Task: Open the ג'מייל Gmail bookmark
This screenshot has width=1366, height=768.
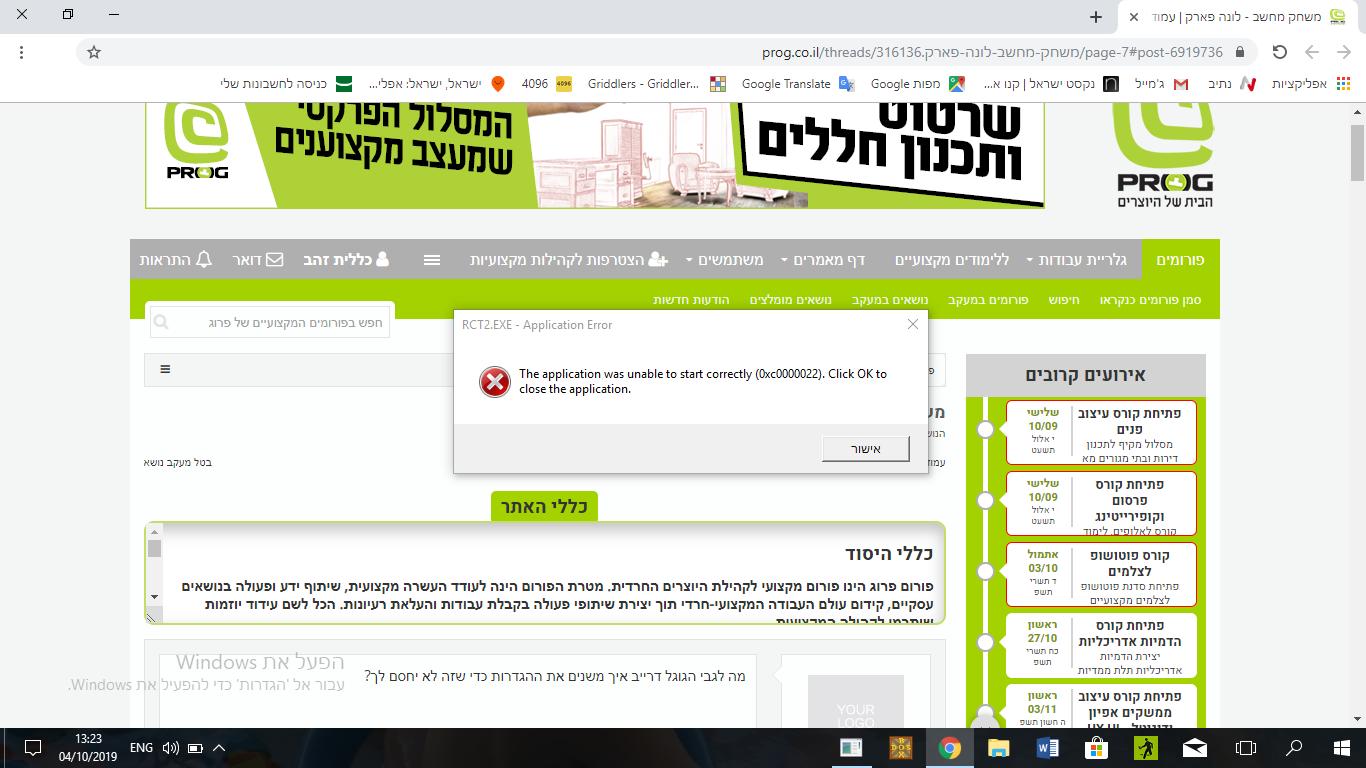Action: pos(1160,84)
